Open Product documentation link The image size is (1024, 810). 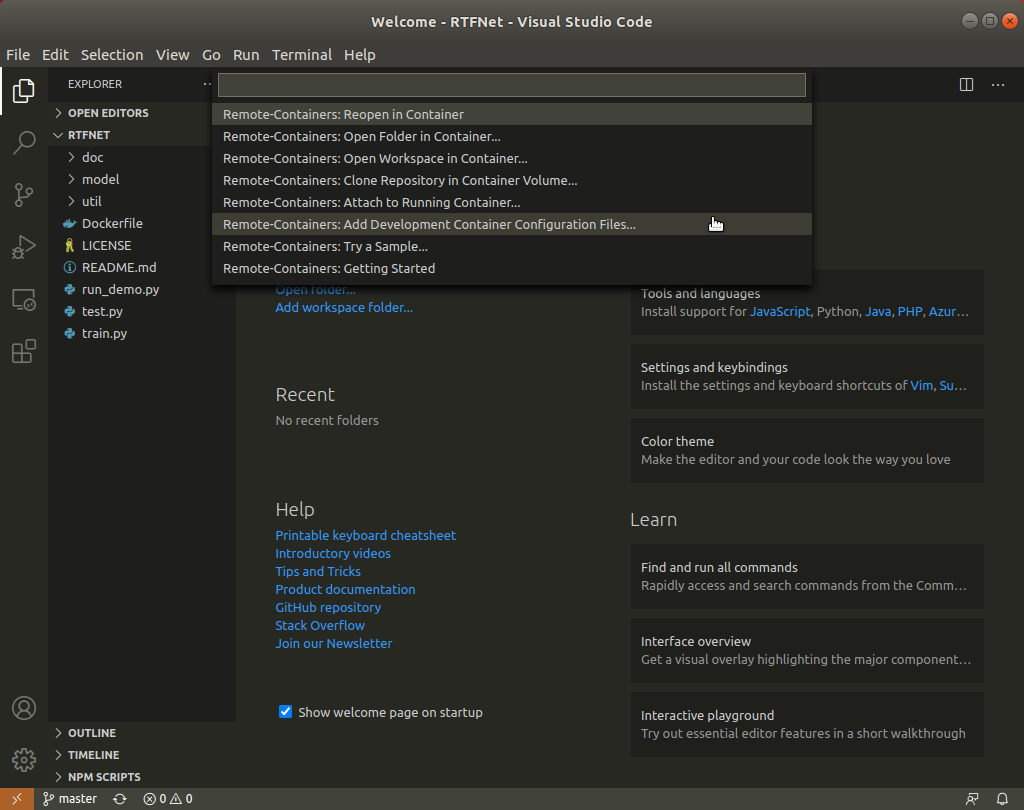pos(345,589)
